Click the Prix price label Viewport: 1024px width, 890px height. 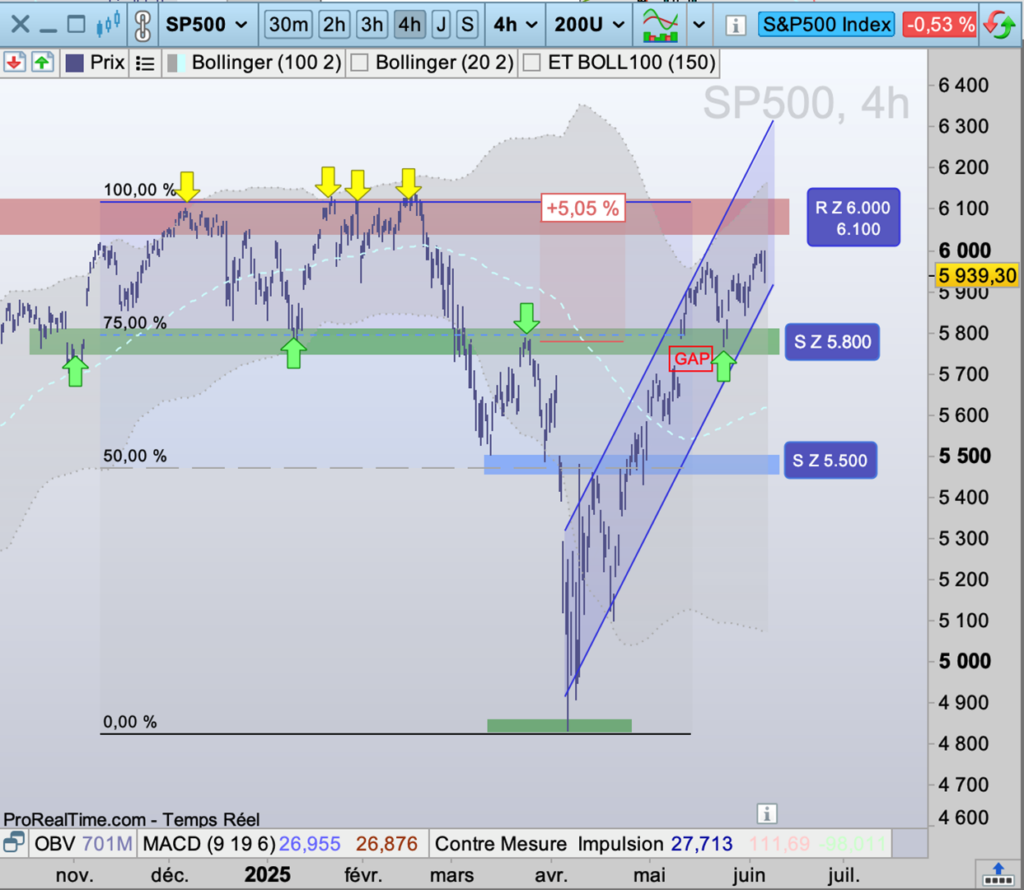[x=107, y=63]
